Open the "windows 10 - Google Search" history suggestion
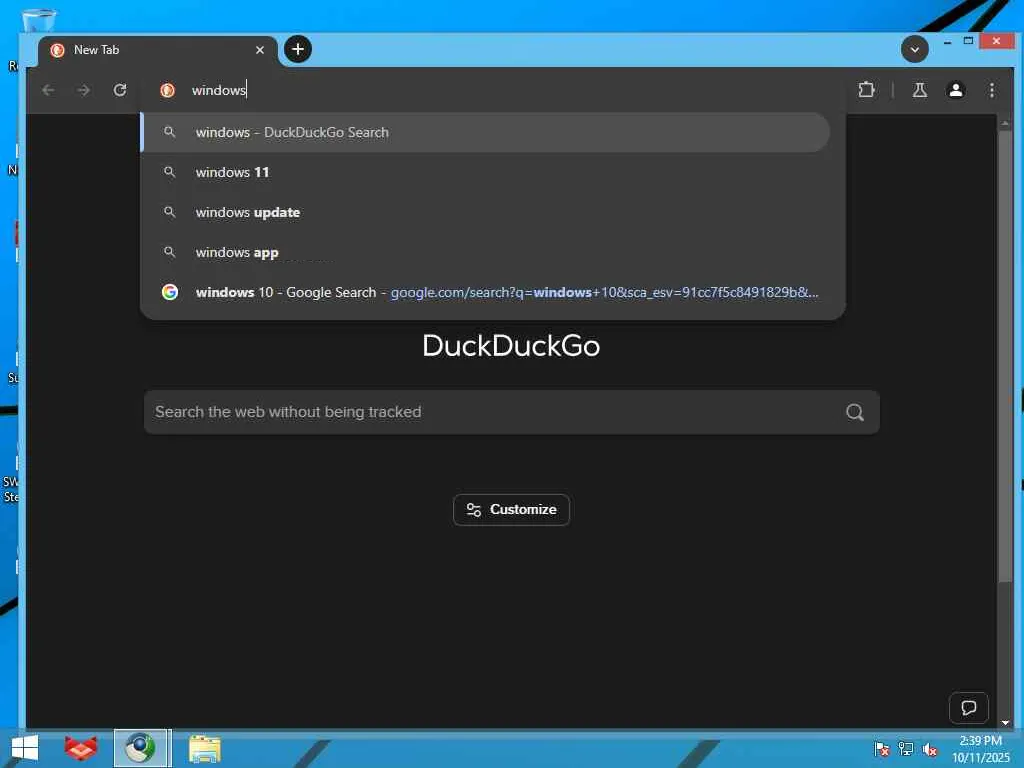1024x768 pixels. (x=486, y=292)
